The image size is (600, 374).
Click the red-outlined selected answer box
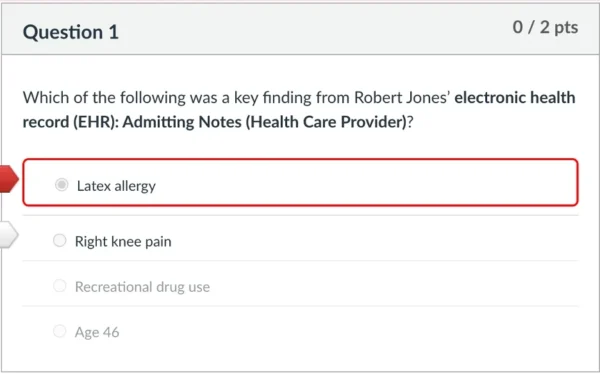(300, 182)
